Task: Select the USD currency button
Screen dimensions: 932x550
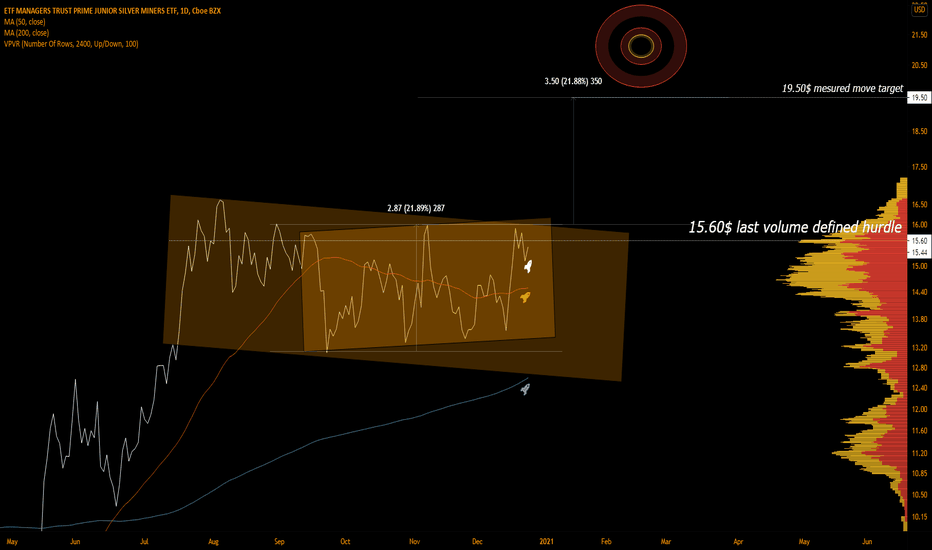Action: [920, 10]
